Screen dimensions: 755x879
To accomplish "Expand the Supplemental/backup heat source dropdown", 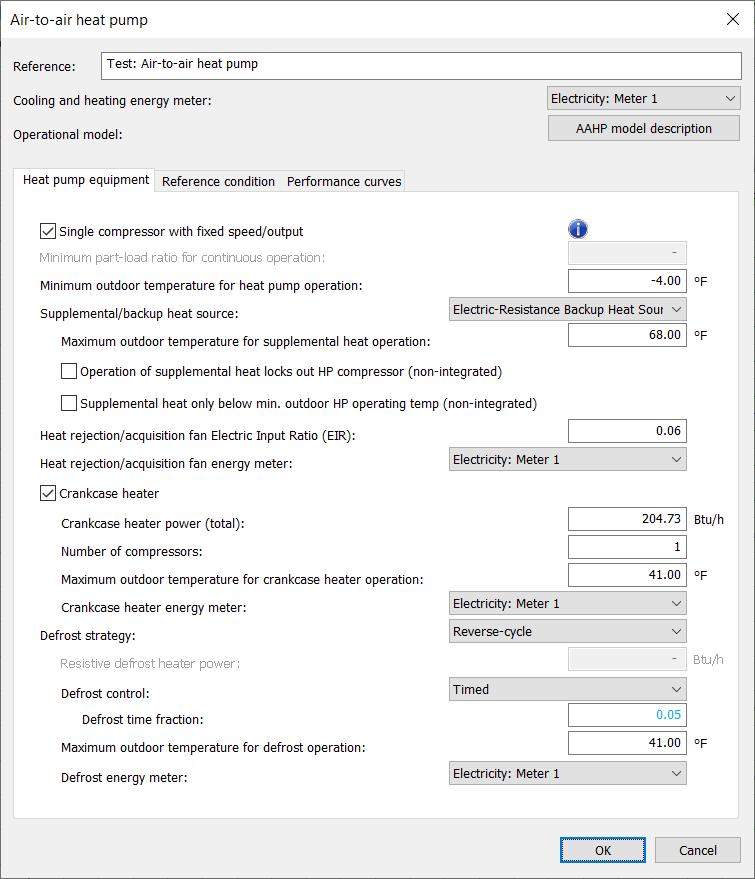I will pyautogui.click(x=567, y=309).
